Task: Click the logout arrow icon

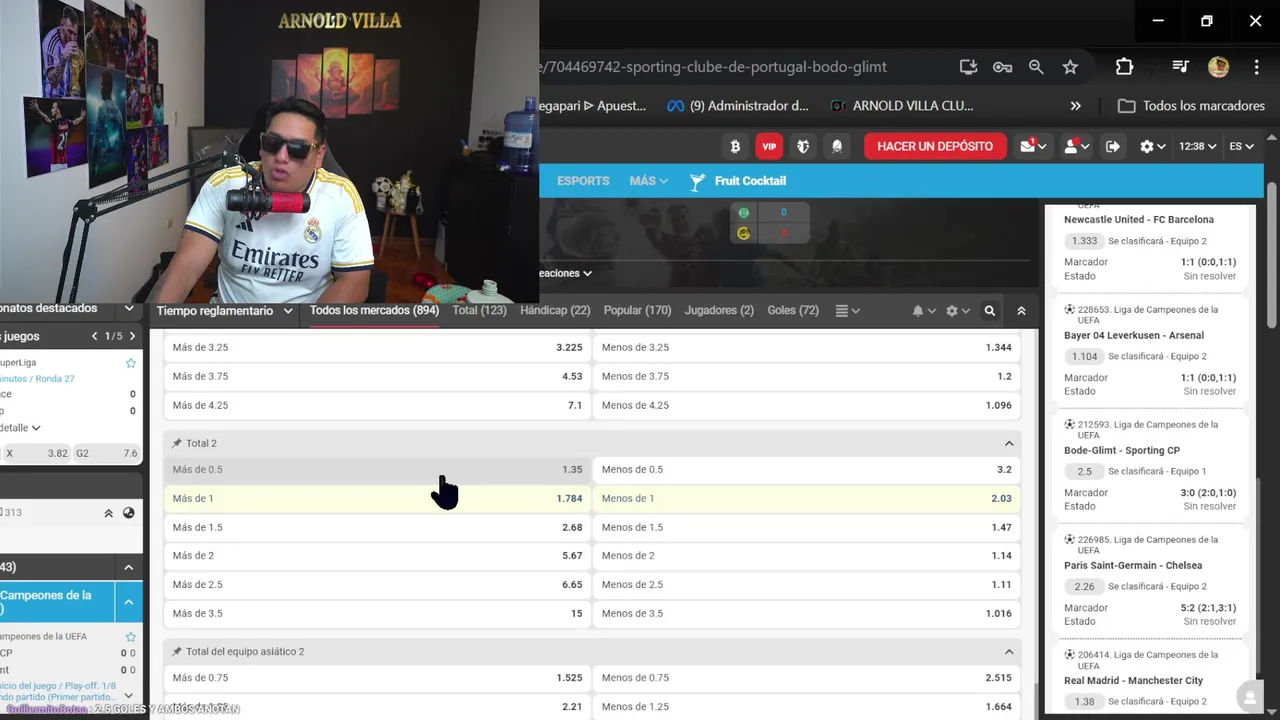Action: [x=1113, y=146]
